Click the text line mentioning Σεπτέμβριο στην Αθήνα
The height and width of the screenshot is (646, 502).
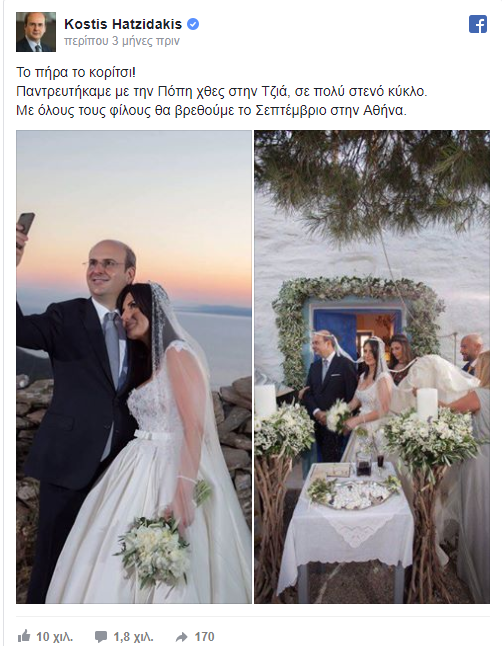[x=211, y=110]
